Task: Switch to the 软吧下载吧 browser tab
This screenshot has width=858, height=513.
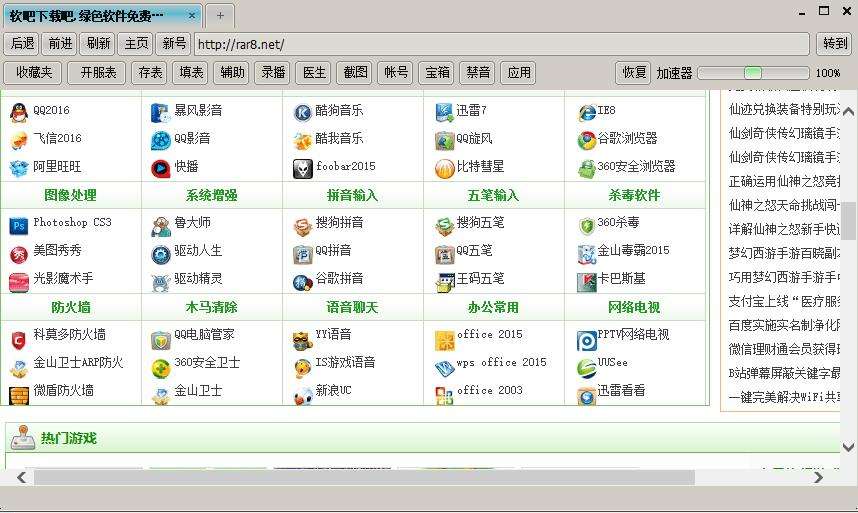Action: click(x=103, y=16)
